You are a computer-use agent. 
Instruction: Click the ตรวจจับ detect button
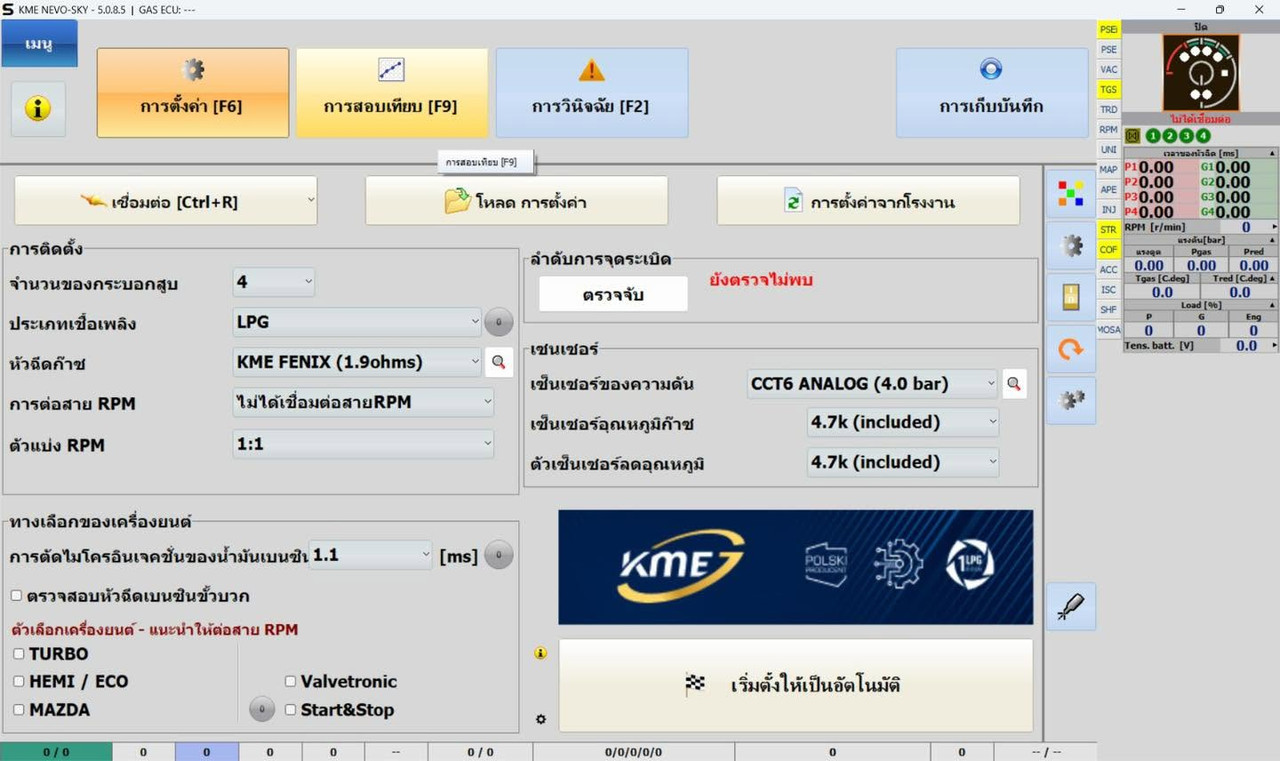613,294
